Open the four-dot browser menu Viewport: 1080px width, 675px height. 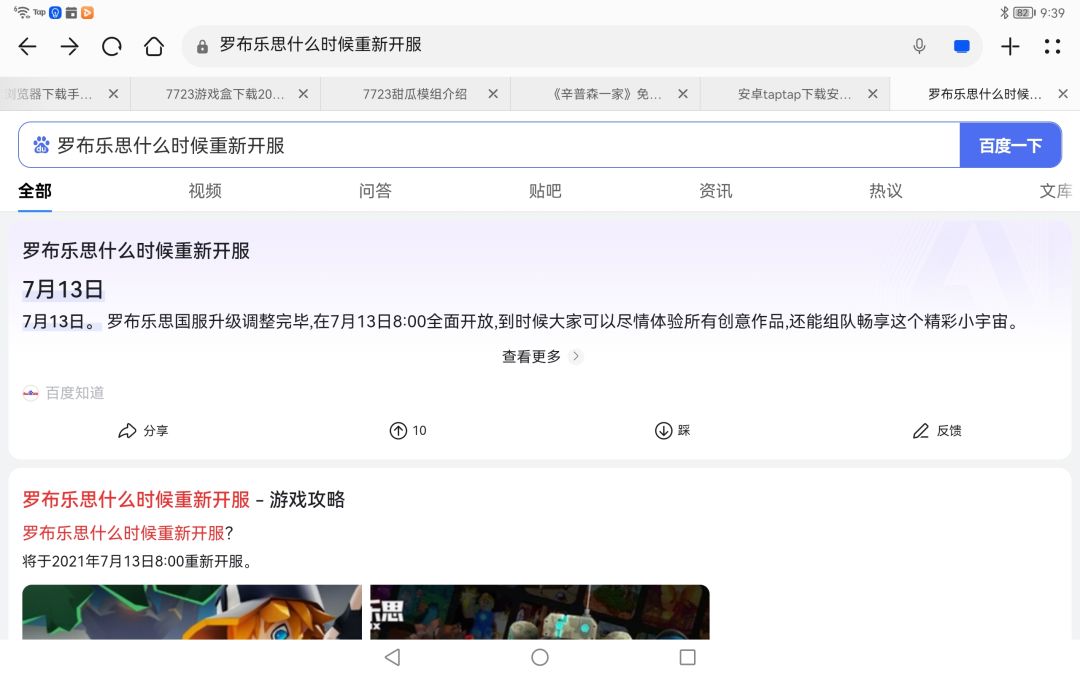[1052, 47]
